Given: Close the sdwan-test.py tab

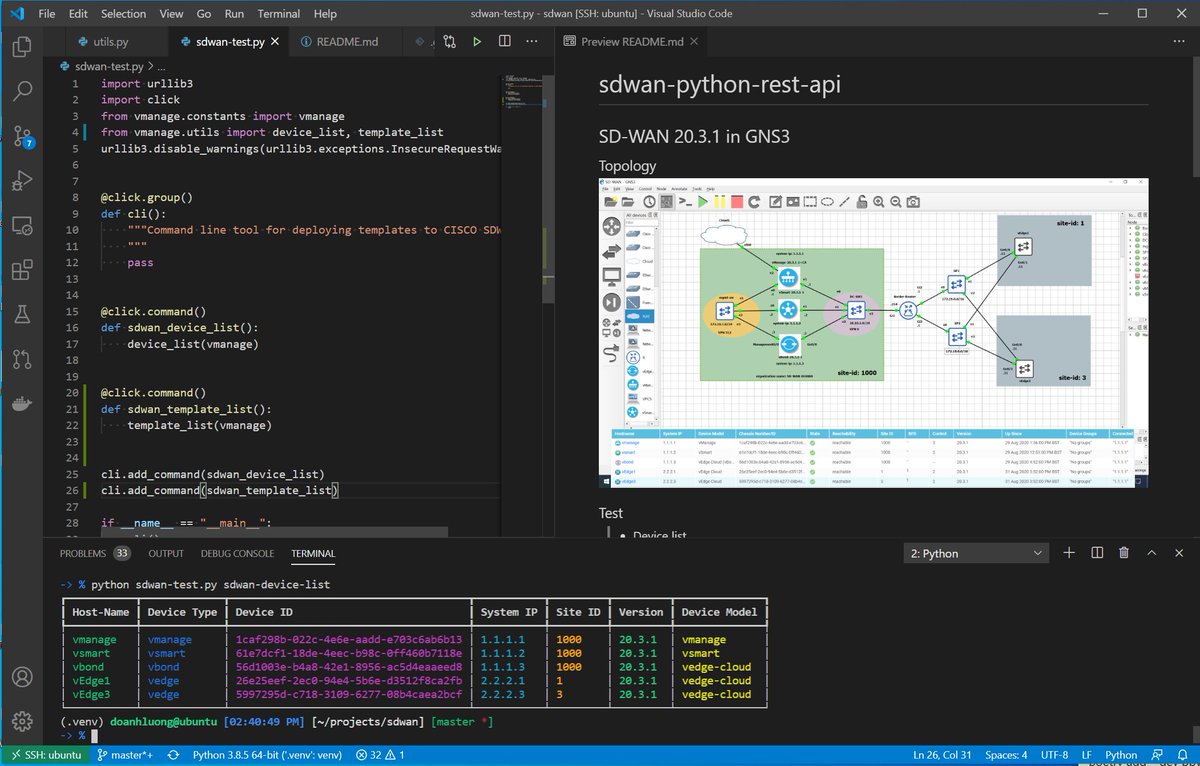Looking at the screenshot, I should click(276, 42).
